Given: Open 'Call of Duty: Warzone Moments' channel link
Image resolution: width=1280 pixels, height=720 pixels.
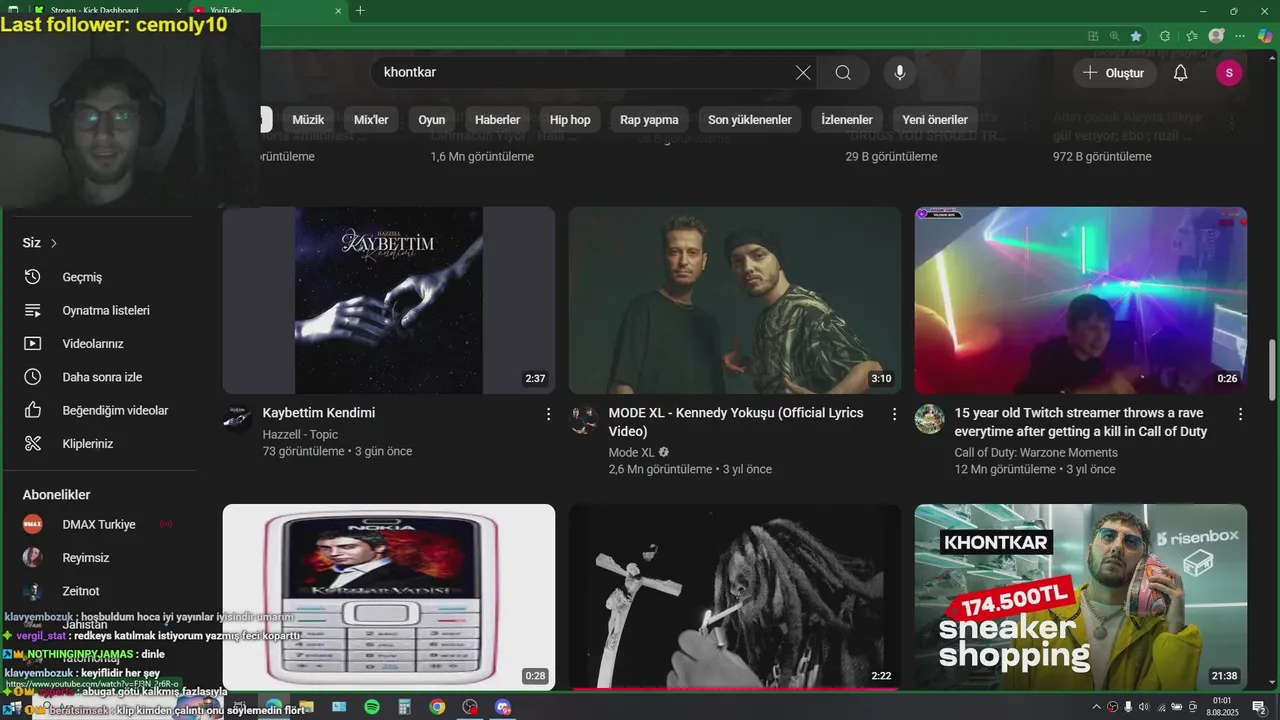Looking at the screenshot, I should [1036, 453].
